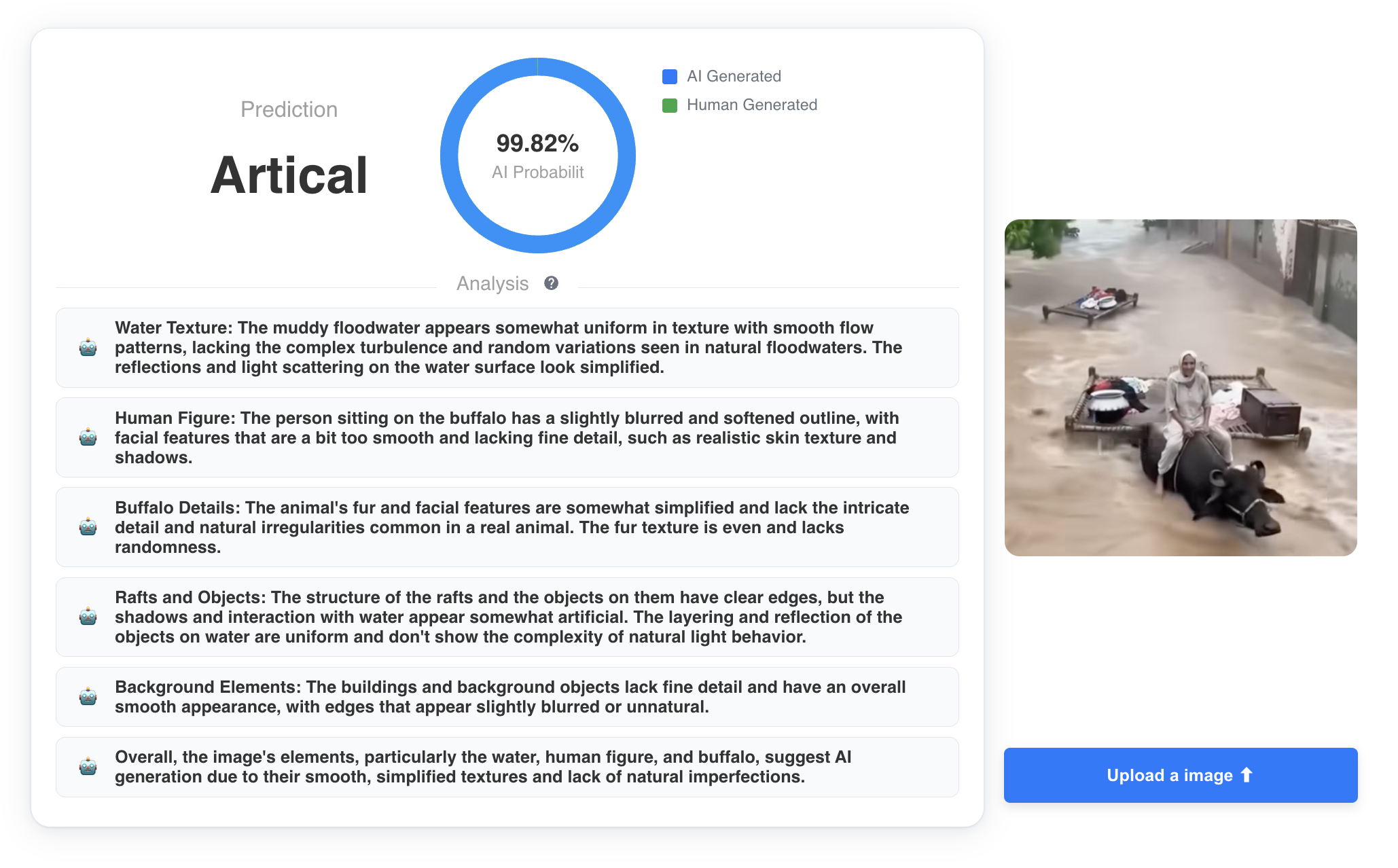Viewport: 1398px width, 868px height.
Task: Click the green Human Generated color swatch
Action: point(670,105)
